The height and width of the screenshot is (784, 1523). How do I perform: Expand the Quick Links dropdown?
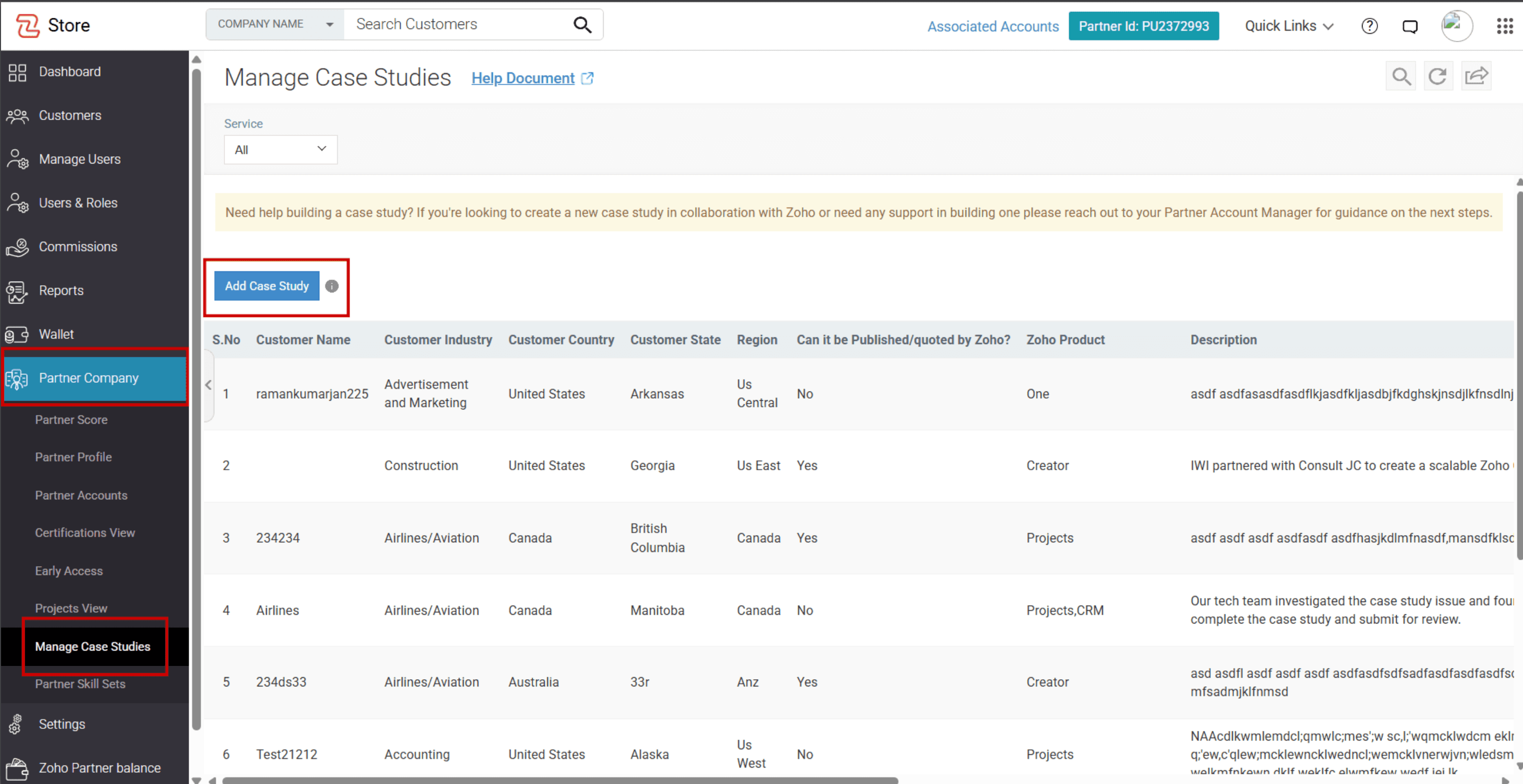coord(1289,26)
